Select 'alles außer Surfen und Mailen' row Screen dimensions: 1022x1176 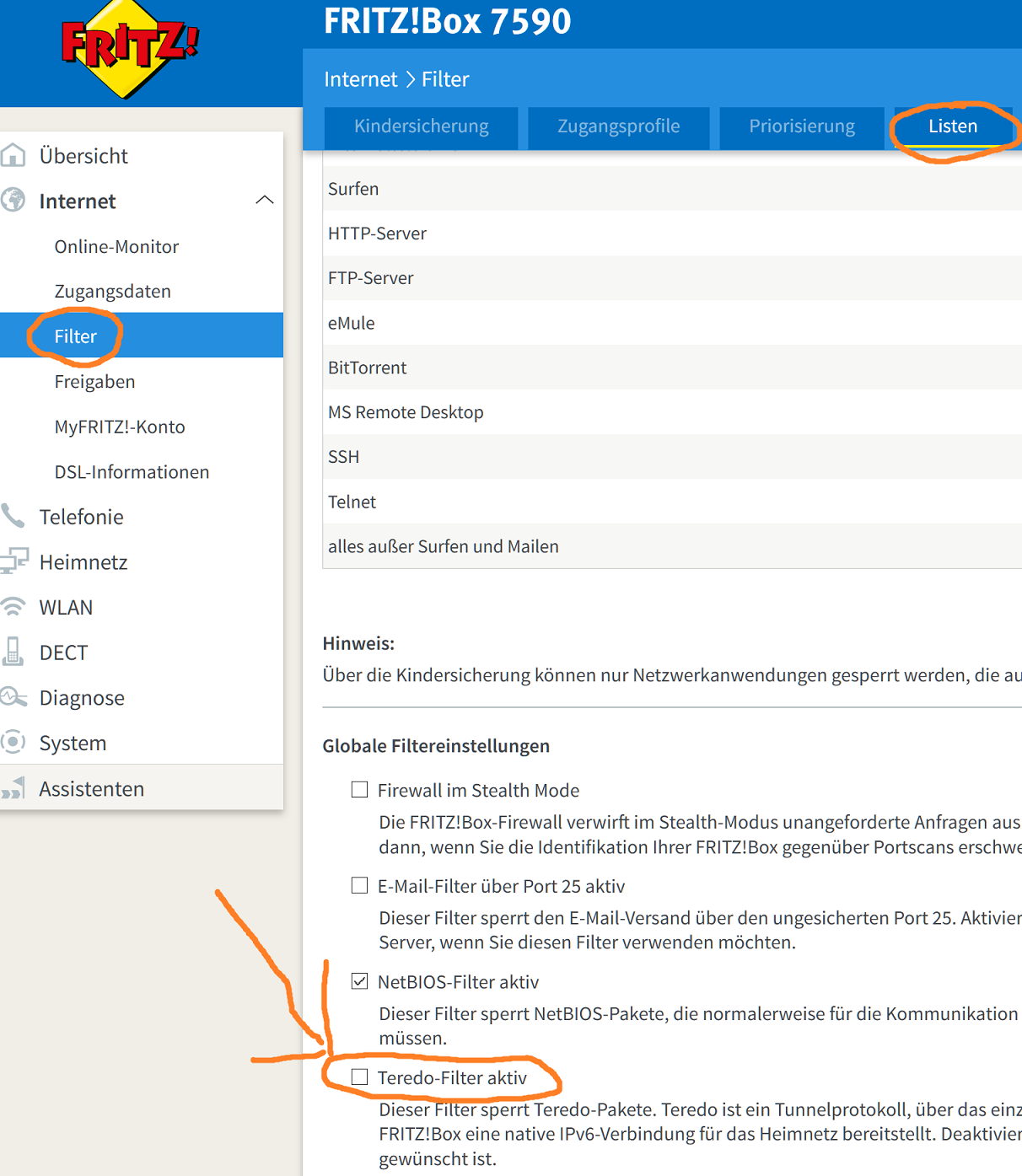coord(672,545)
